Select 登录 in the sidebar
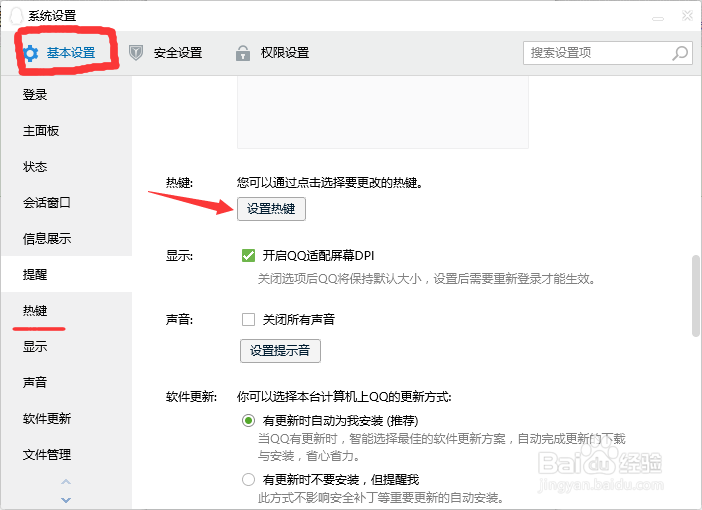Screen dimensions: 702x510 tap(66, 94)
